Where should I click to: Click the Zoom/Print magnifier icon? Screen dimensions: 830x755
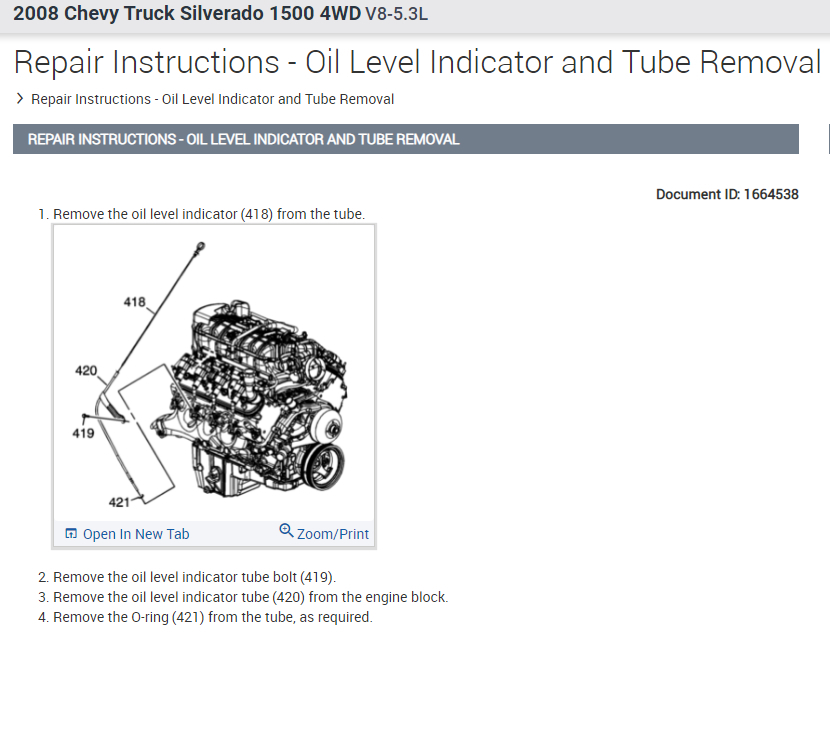pyautogui.click(x=286, y=530)
